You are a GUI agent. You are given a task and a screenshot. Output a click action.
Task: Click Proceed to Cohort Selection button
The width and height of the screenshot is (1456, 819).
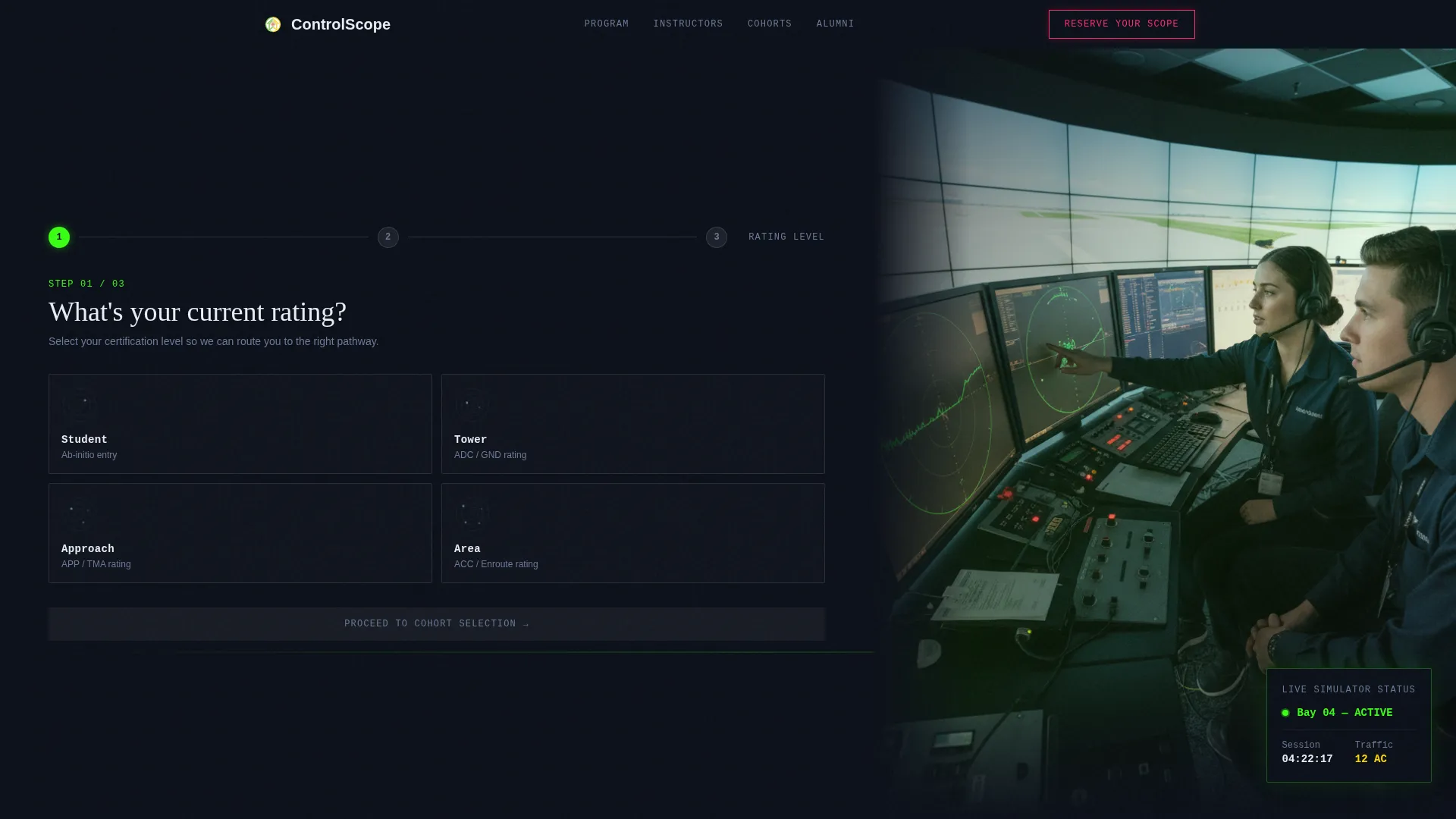click(437, 624)
